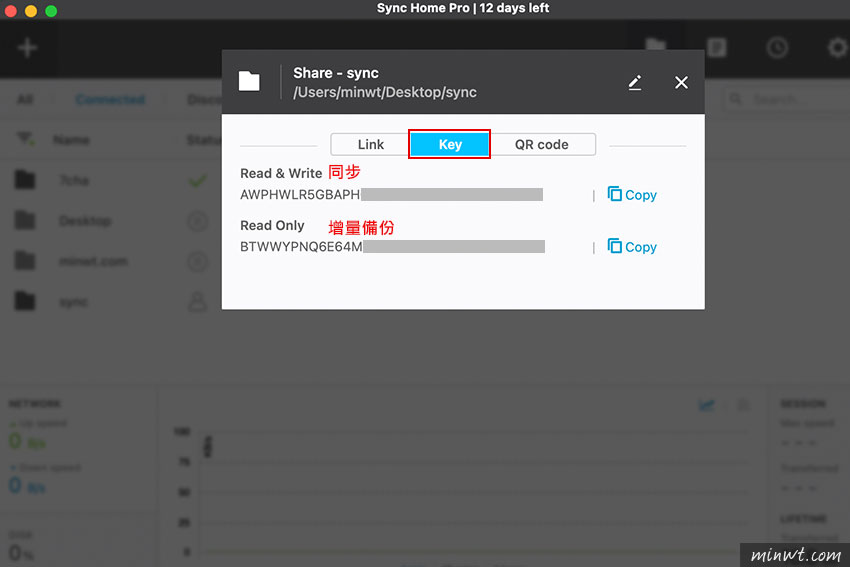Click the Name column header

click(72, 140)
